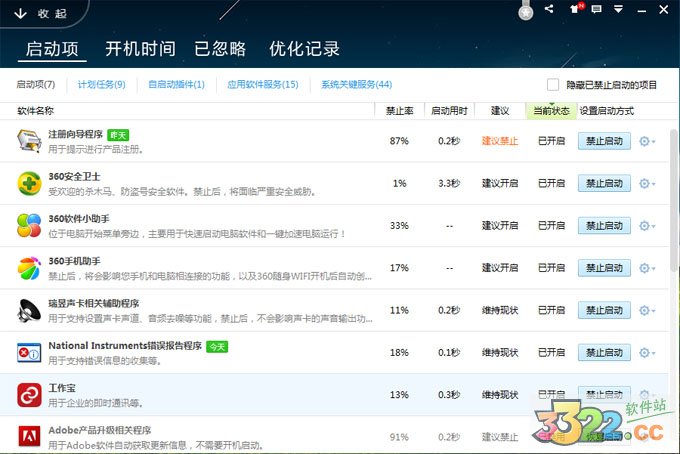Open the feedback message icon
Screen dimensions: 680x454
click(597, 9)
